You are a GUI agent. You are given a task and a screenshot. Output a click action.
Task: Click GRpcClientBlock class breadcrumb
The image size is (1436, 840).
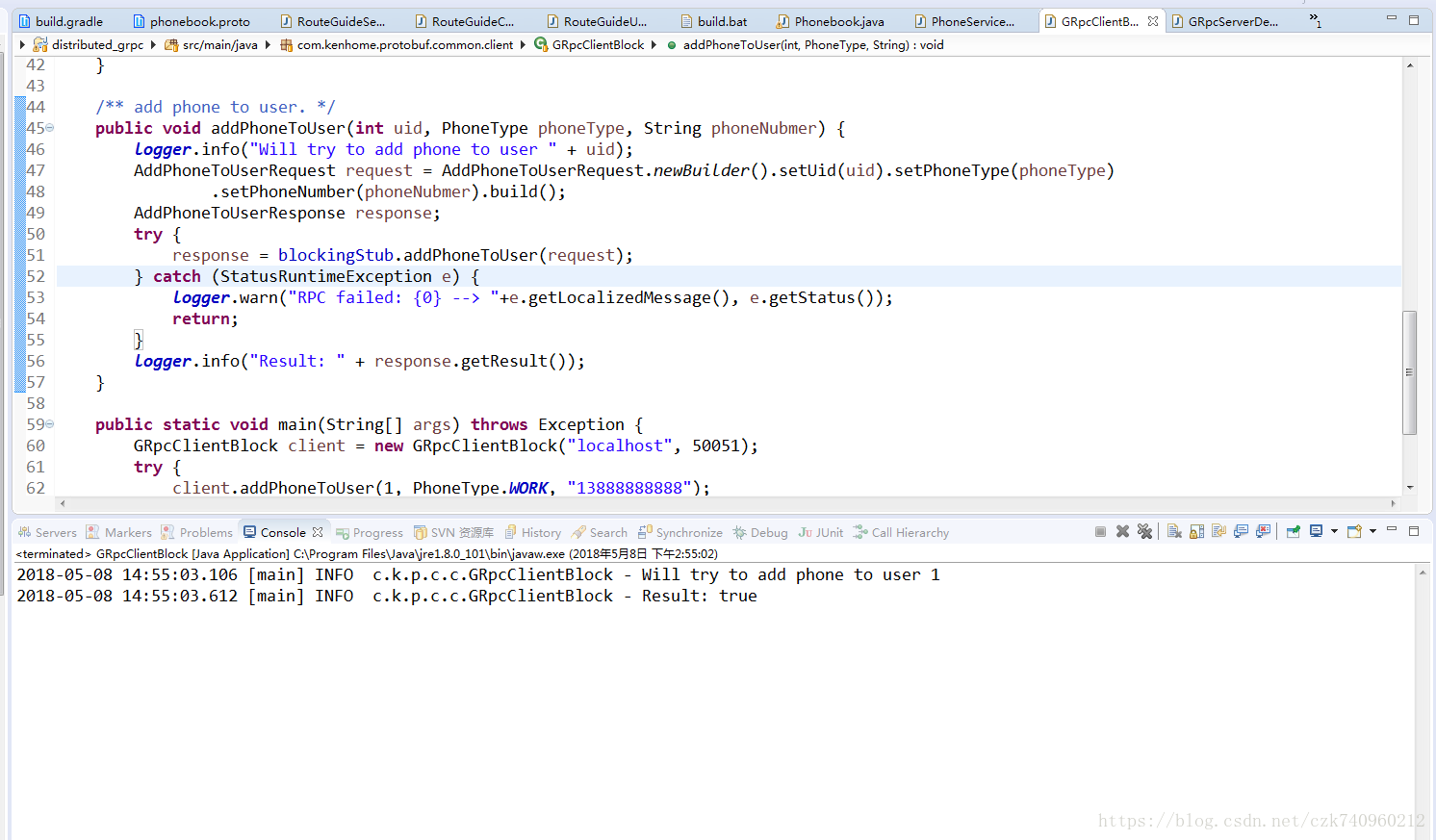(589, 44)
